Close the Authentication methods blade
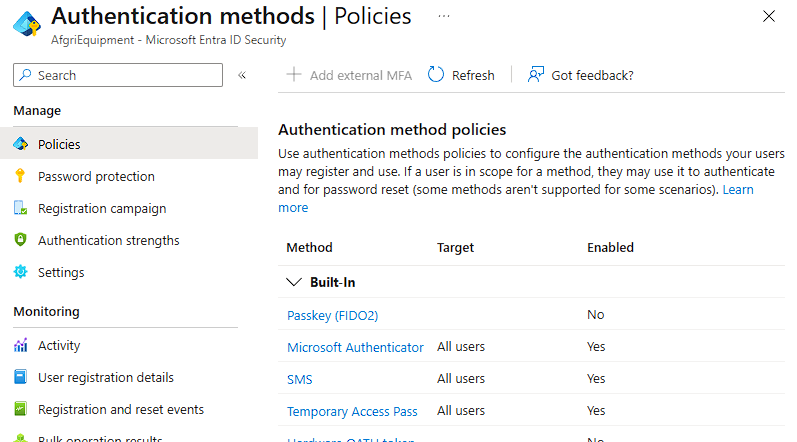797x442 pixels. pyautogui.click(x=769, y=16)
